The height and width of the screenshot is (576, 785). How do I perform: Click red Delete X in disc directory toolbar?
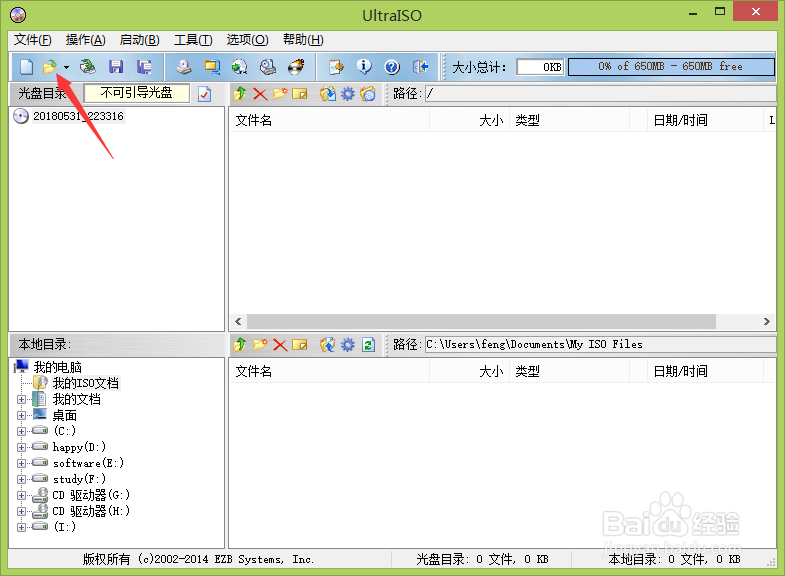click(x=260, y=94)
